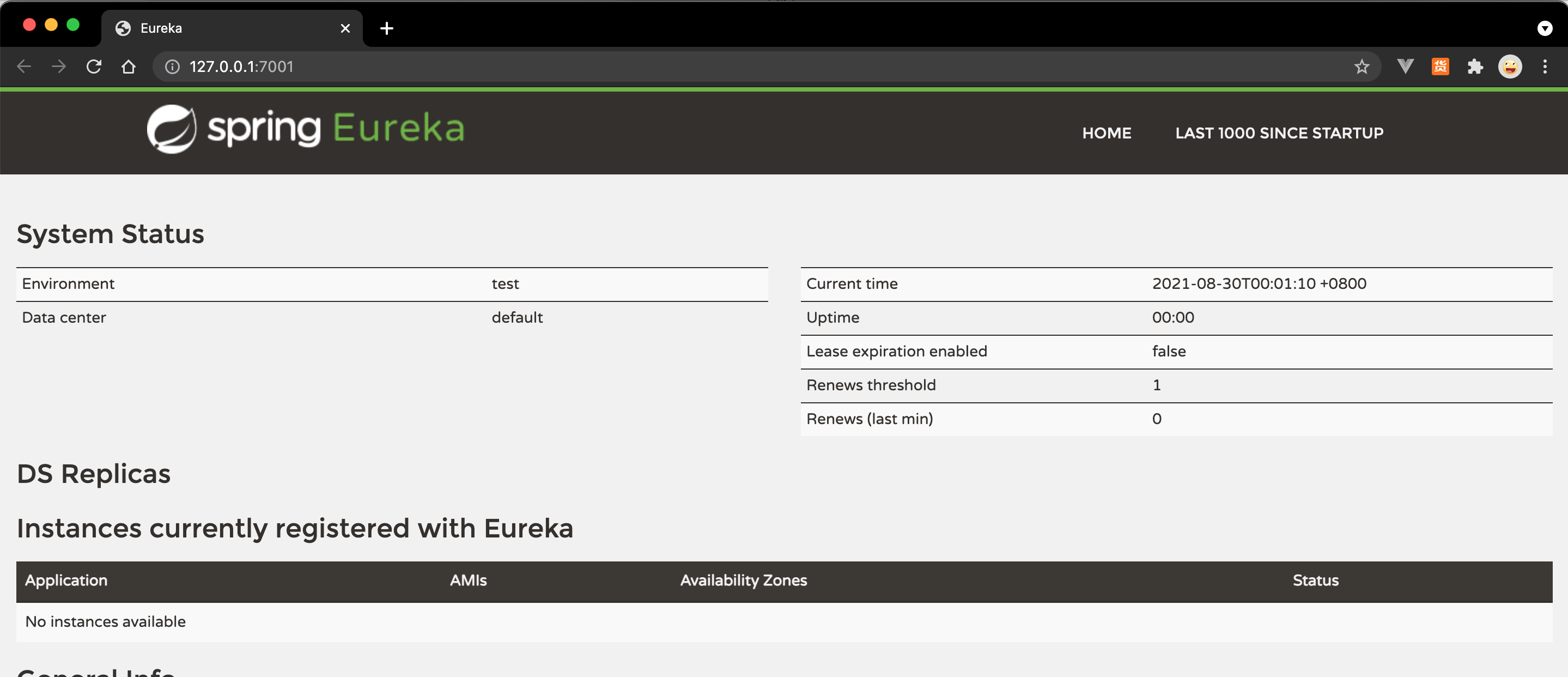1568x677 pixels.
Task: Click the Uptime label
Action: pyautogui.click(x=832, y=318)
